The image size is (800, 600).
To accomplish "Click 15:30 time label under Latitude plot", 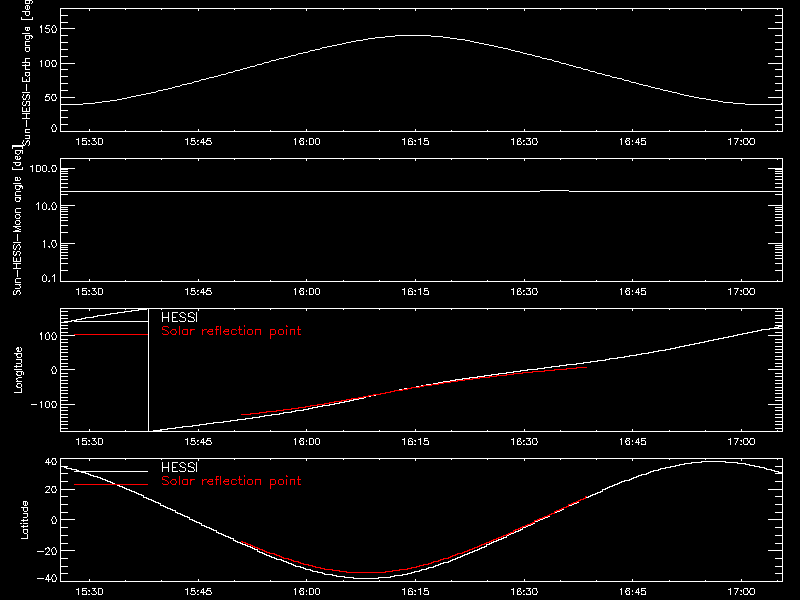I will (x=89, y=591).
